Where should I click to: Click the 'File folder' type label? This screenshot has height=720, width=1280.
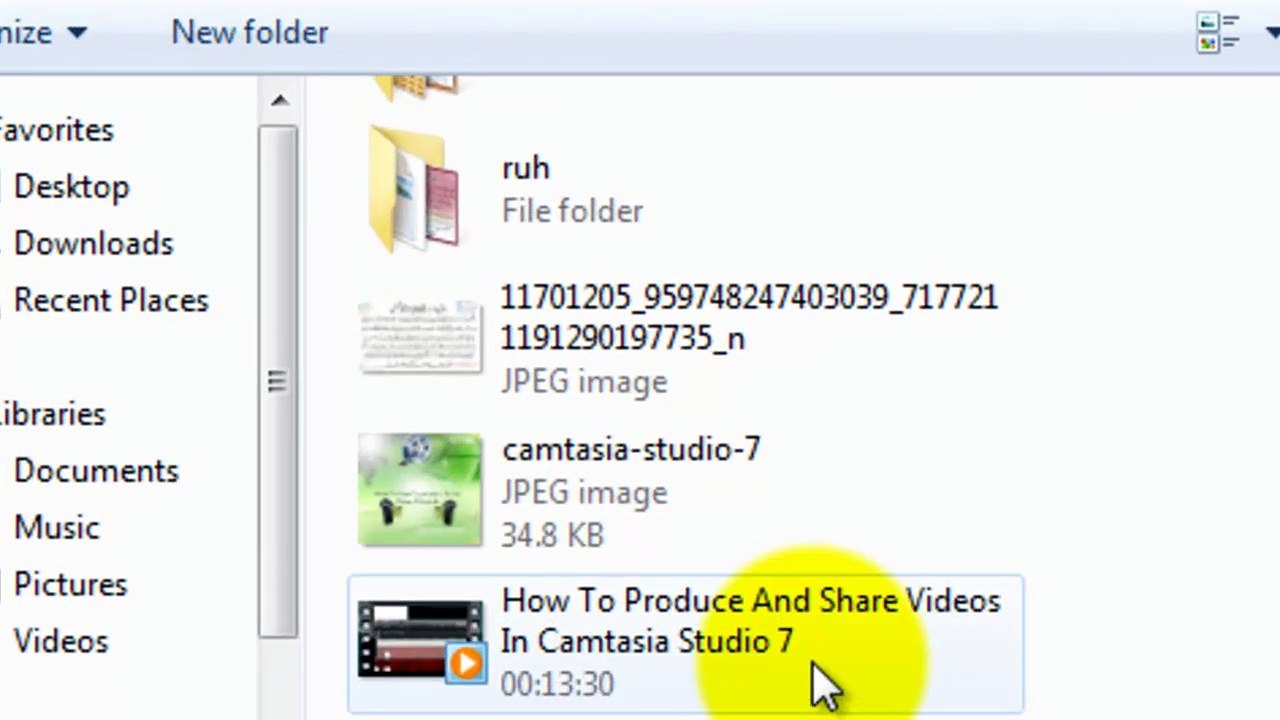(x=572, y=212)
